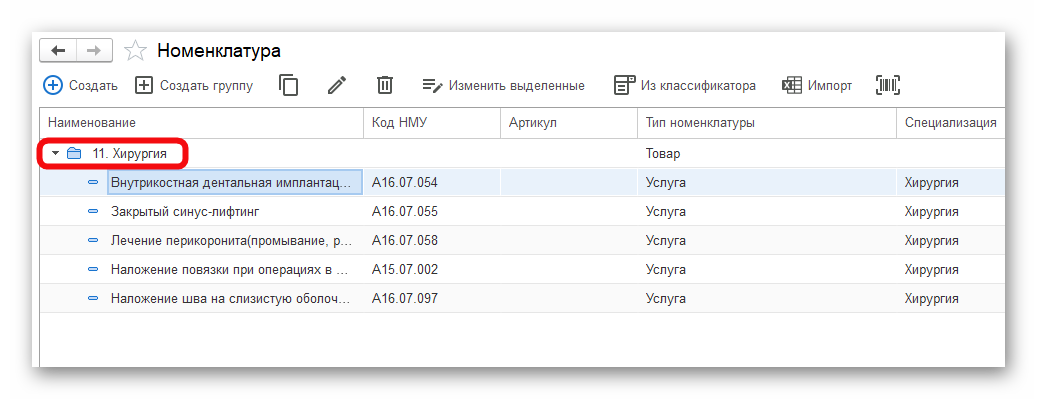Viewport: 1037px width, 399px height.
Task: Click Услуга cell for Закрытый синус-лифтинг
Action: (x=767, y=212)
